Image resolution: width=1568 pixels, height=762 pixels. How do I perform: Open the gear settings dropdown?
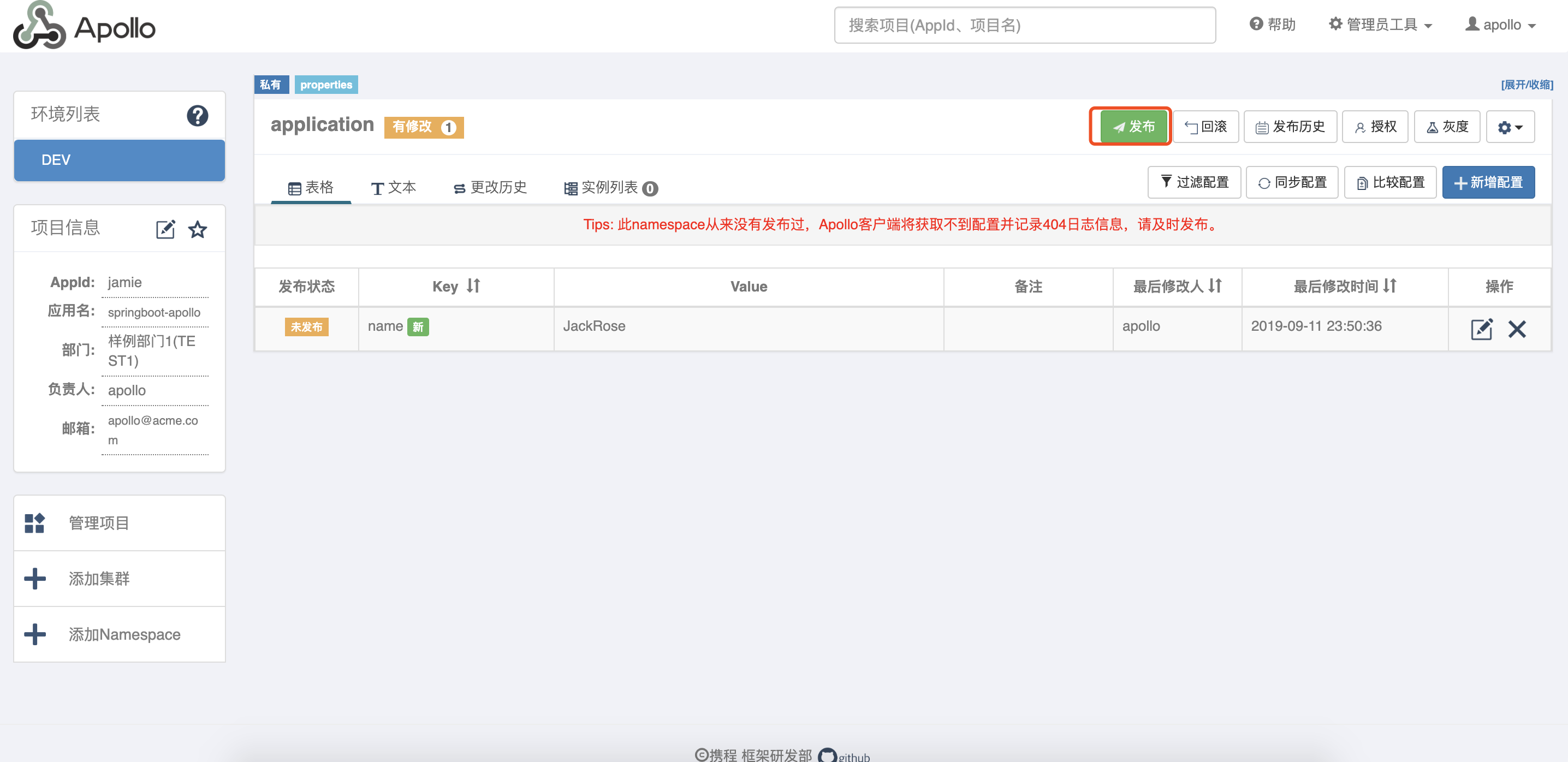[1510, 126]
